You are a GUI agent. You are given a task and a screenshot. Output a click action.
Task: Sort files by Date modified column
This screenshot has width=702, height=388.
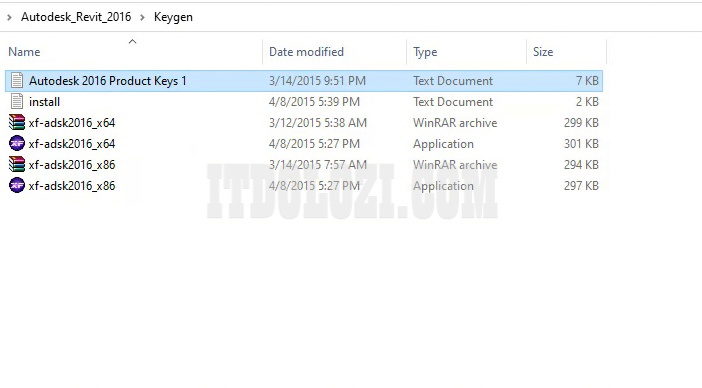306,52
